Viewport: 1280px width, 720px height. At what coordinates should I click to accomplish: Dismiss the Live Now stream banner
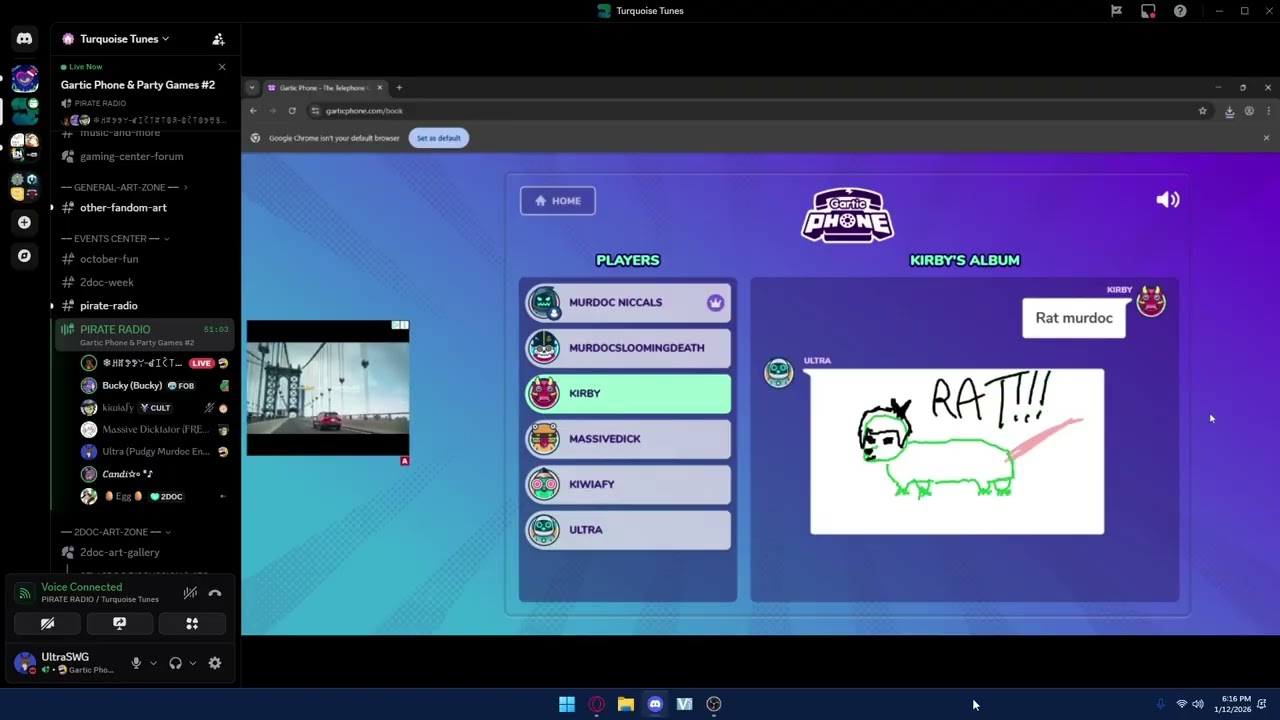click(222, 67)
